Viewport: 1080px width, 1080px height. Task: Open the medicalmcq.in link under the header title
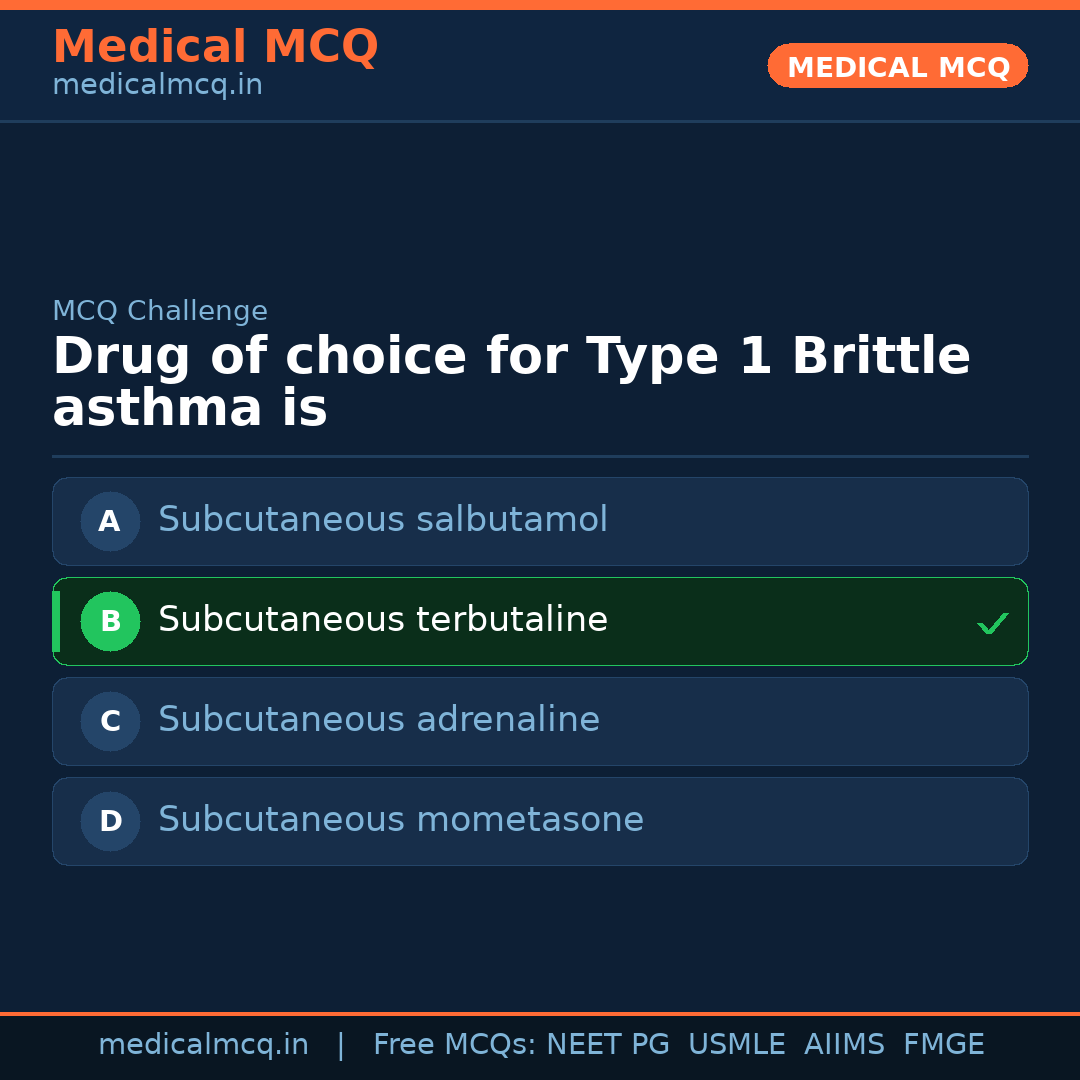tap(157, 86)
